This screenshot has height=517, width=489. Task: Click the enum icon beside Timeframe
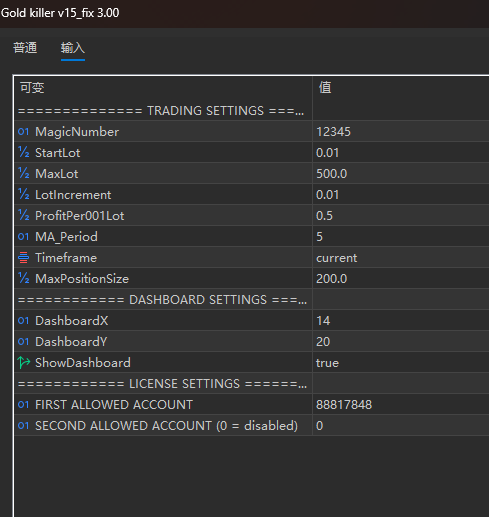(24, 258)
